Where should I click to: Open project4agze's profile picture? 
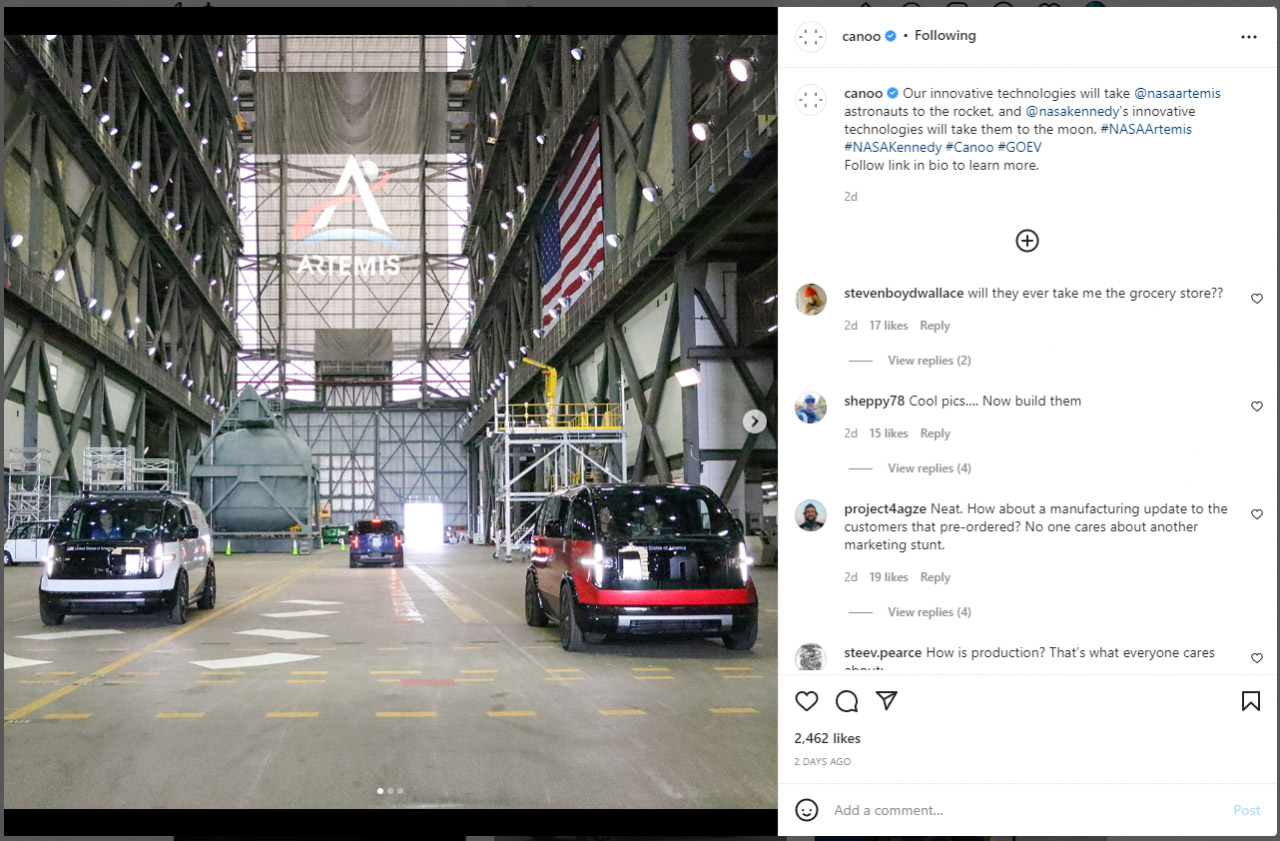pos(811,515)
